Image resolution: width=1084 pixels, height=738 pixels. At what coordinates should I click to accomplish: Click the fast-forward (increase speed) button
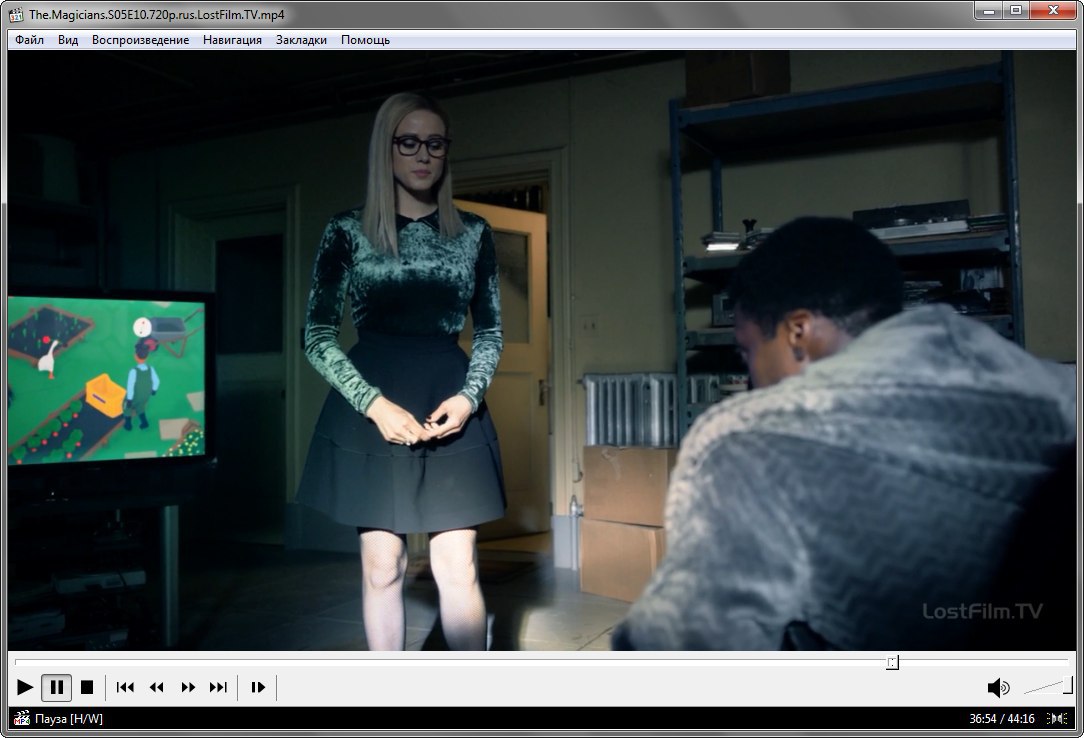pyautogui.click(x=188, y=687)
